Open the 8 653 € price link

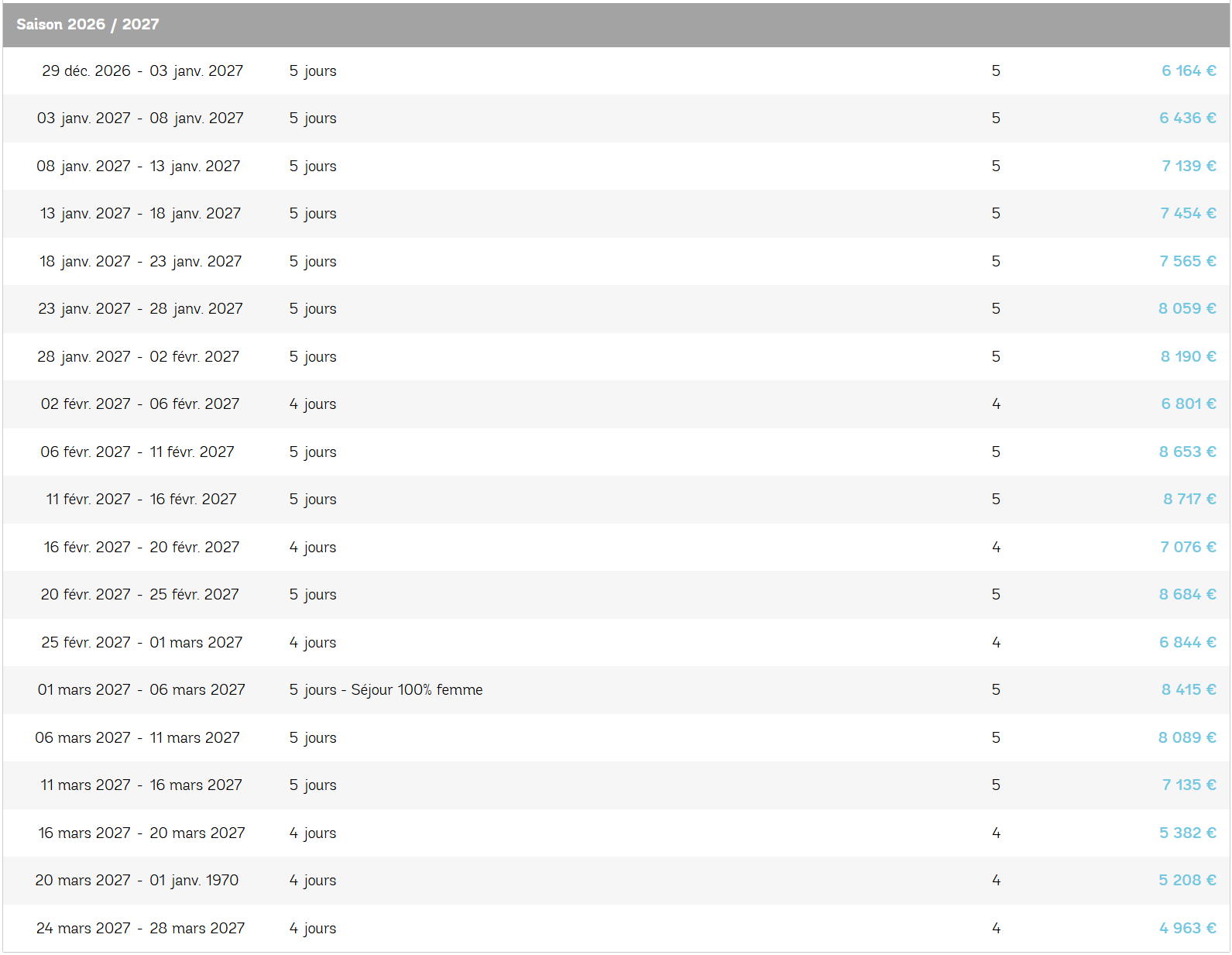1188,452
